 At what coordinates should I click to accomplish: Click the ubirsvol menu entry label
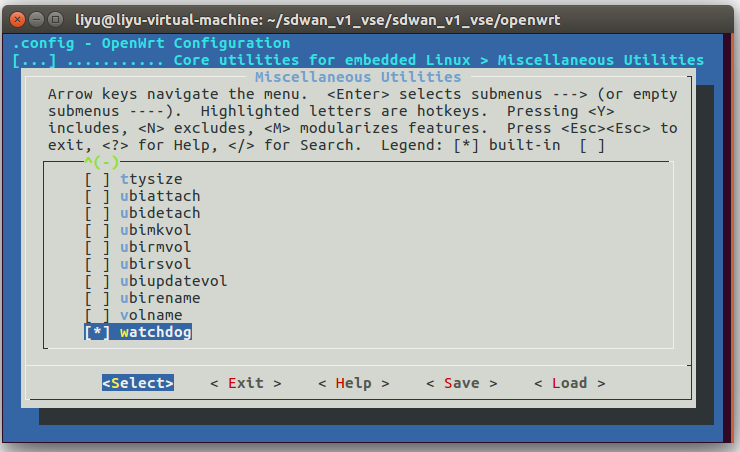click(156, 264)
